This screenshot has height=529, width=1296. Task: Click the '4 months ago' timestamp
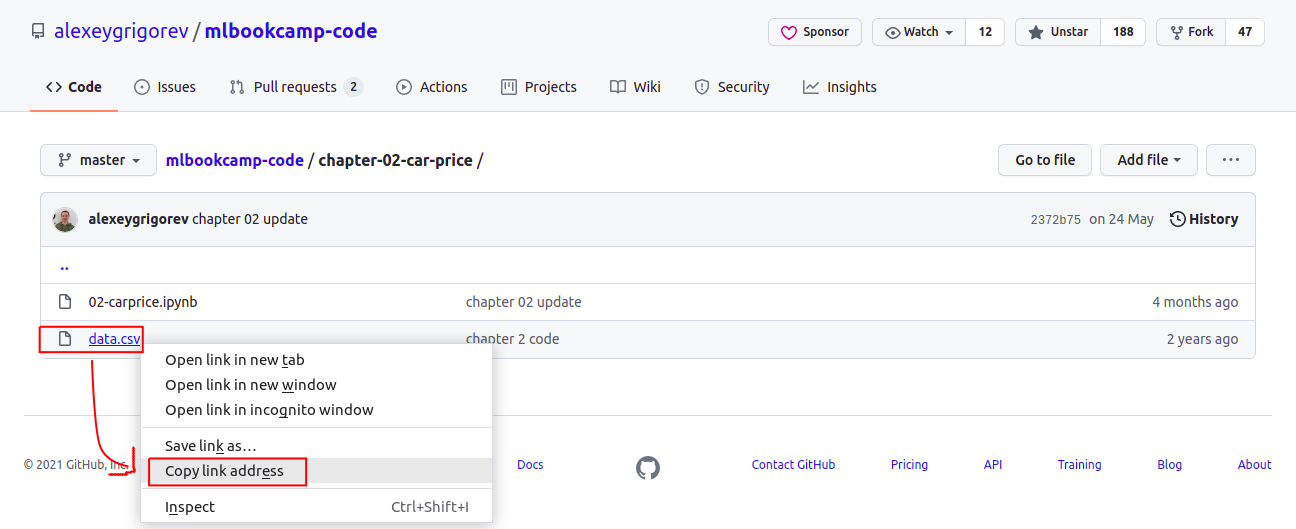1195,302
